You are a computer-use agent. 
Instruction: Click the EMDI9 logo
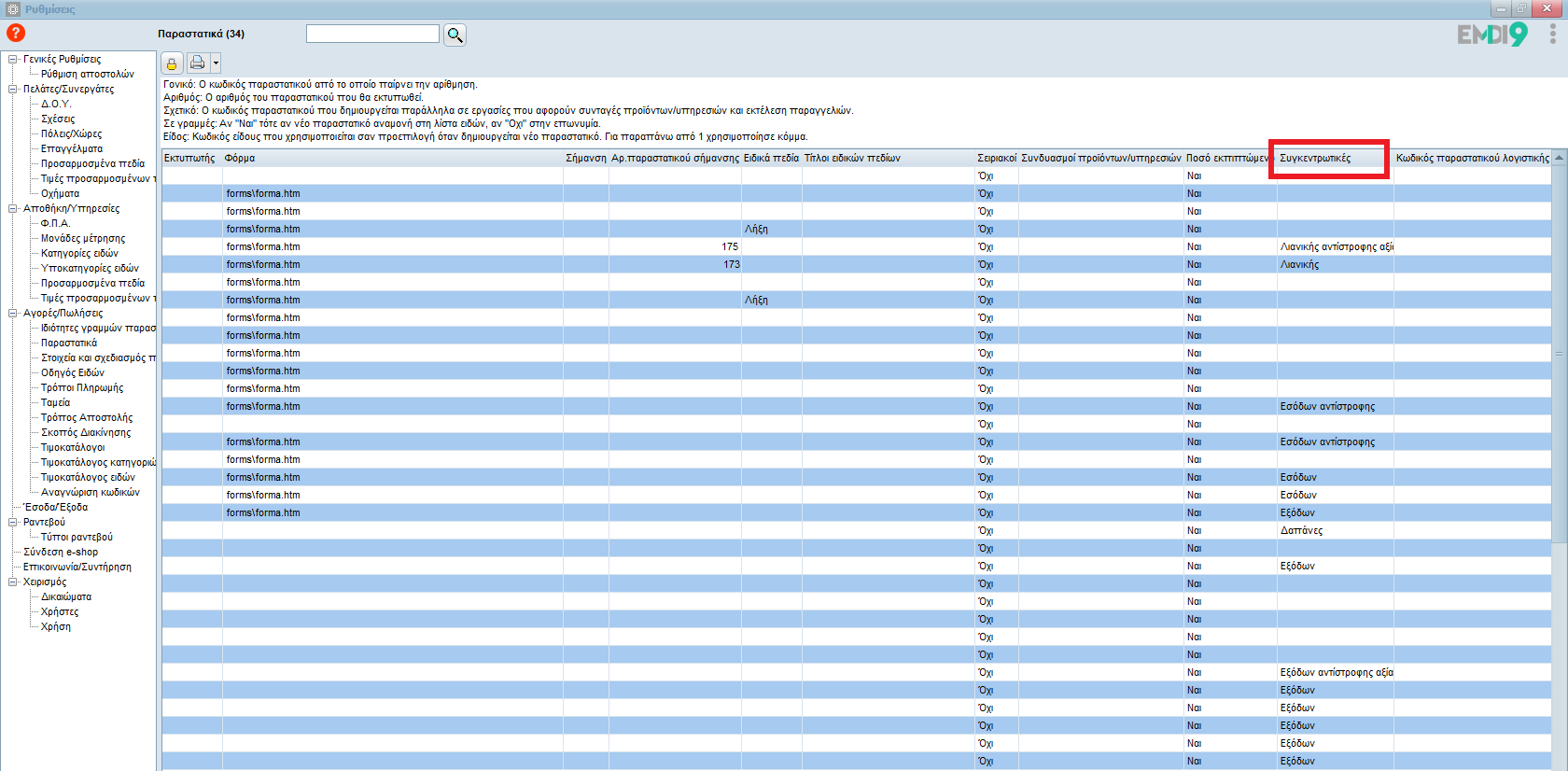[x=1491, y=35]
